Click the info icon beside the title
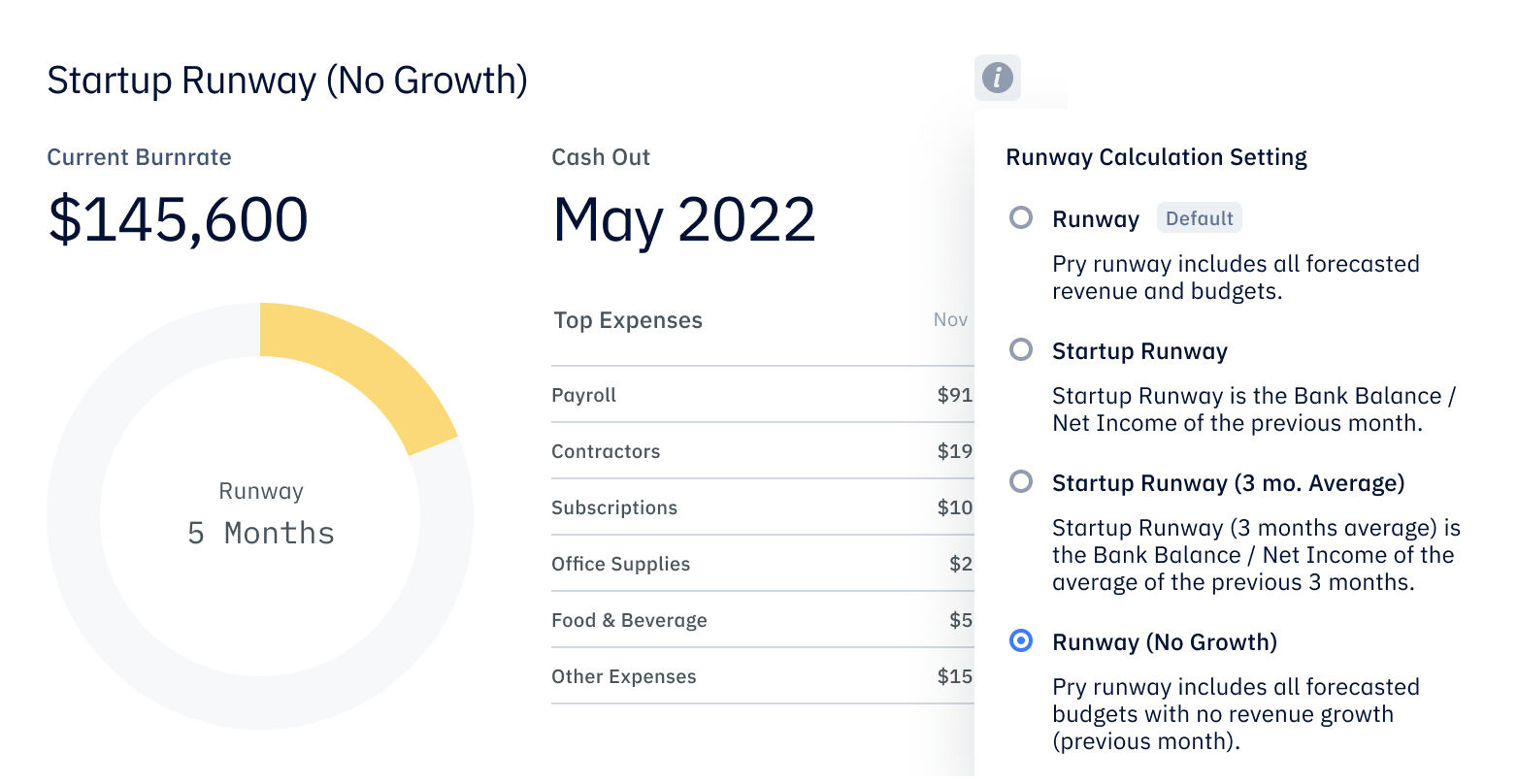 [997, 77]
